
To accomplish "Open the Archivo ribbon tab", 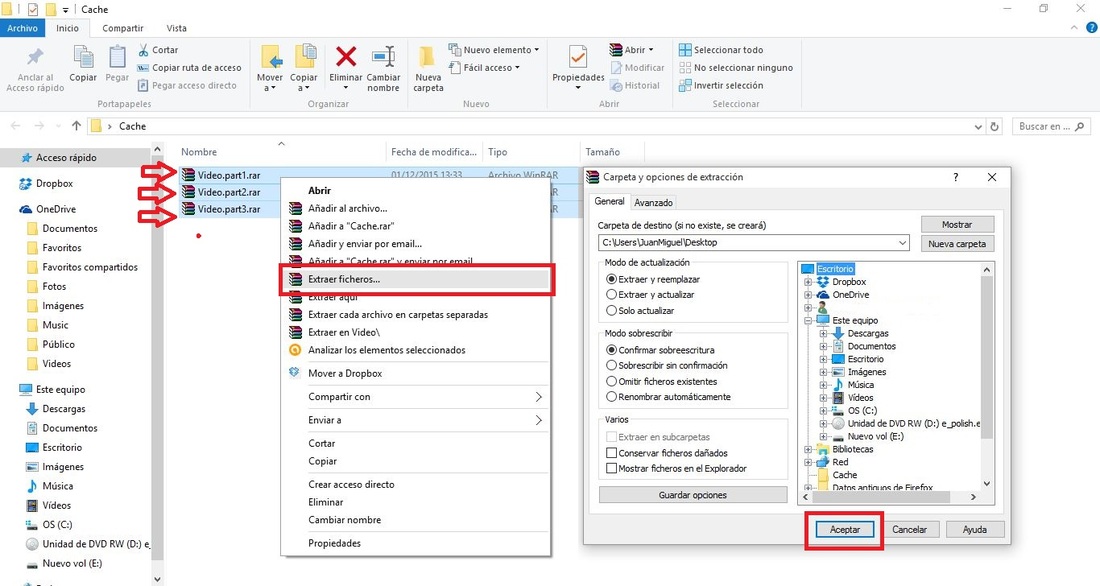I will coord(22,28).
